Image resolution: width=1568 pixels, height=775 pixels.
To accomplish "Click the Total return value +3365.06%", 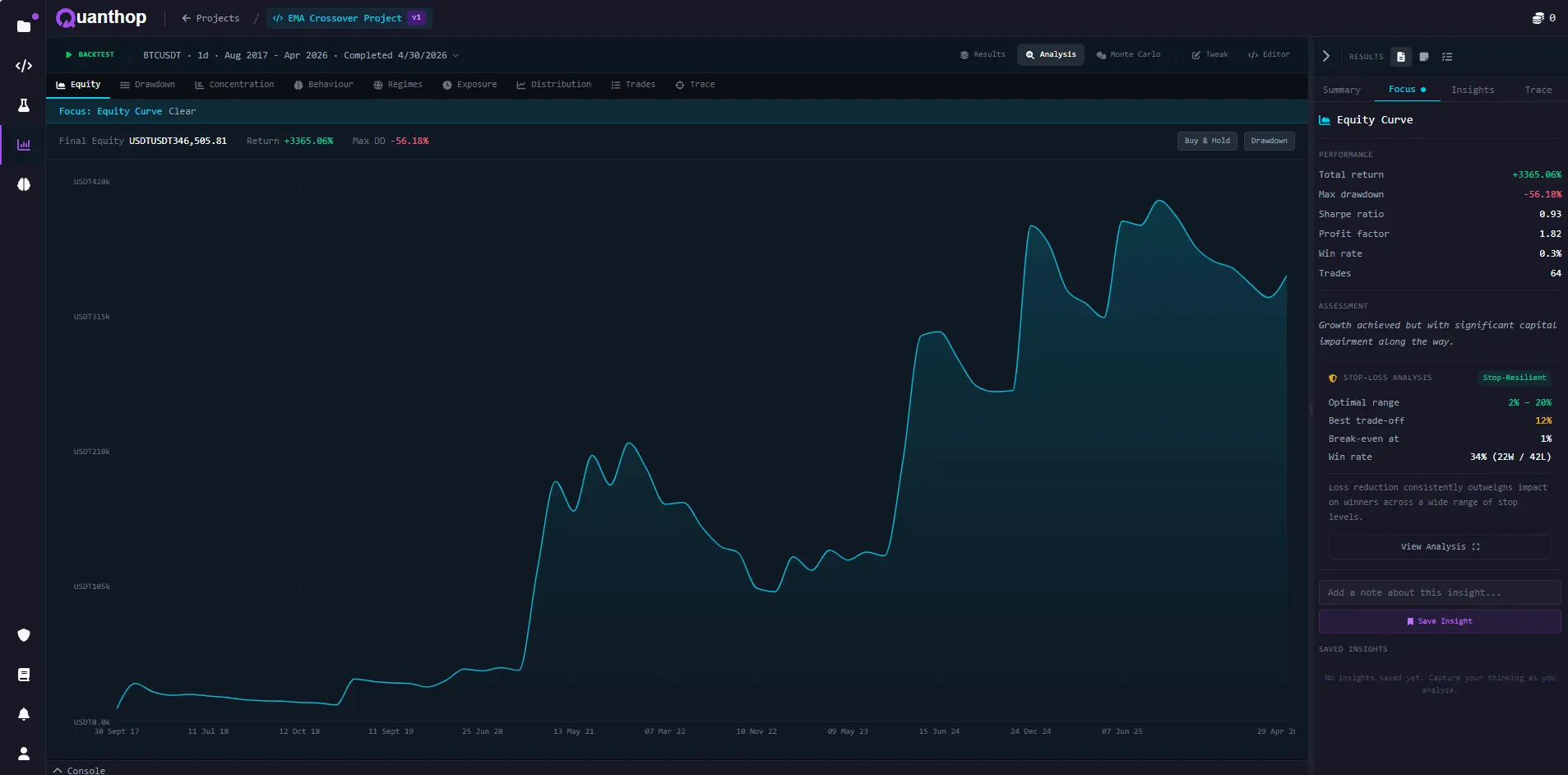I will (1537, 174).
